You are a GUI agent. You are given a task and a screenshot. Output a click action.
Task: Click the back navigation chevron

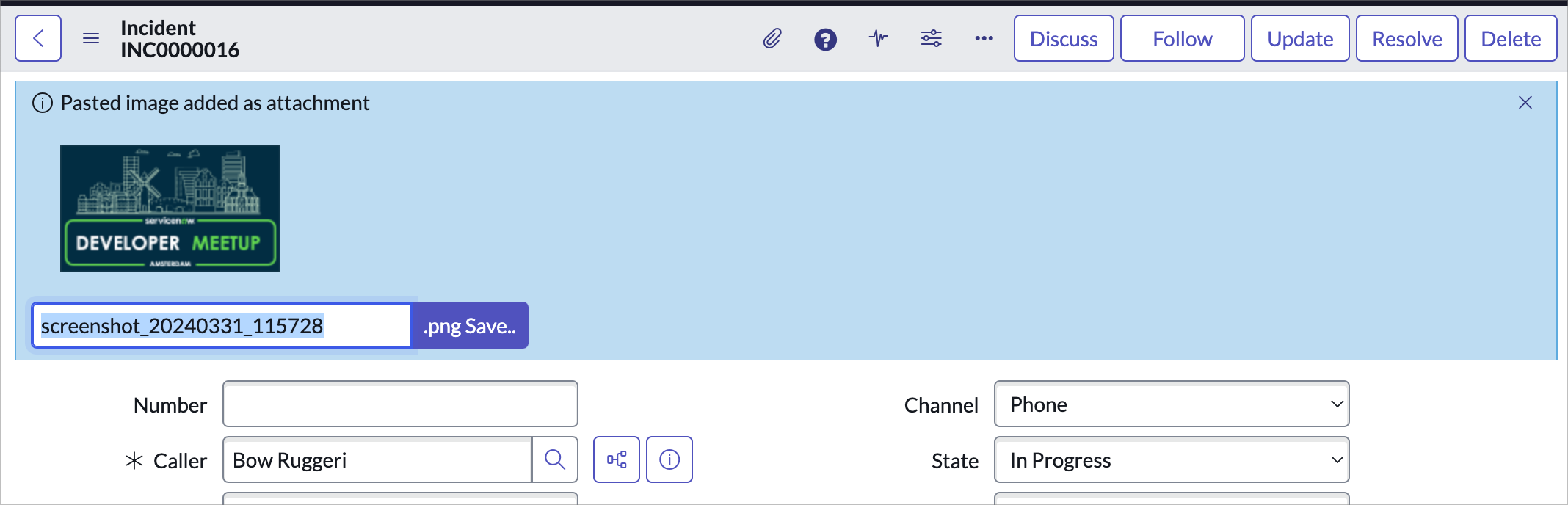pyautogui.click(x=37, y=38)
